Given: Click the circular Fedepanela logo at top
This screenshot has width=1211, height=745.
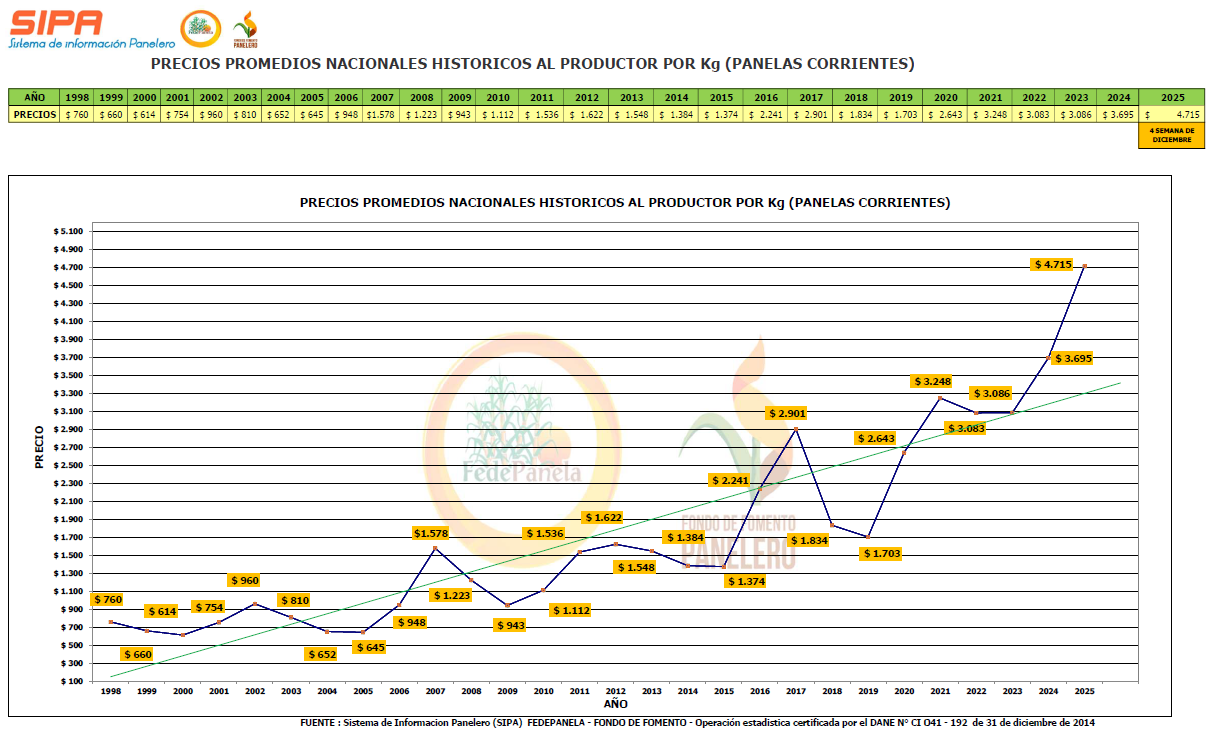Looking at the screenshot, I should pos(200,29).
